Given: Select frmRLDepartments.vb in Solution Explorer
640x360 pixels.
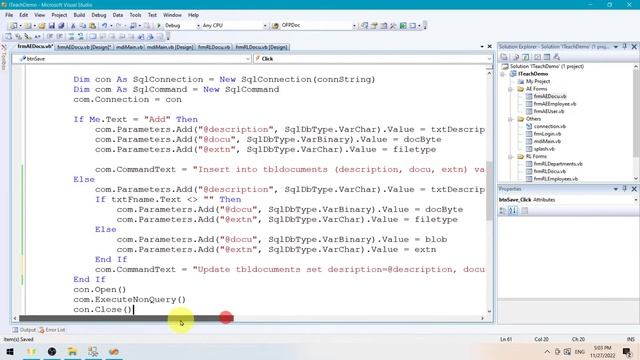Looking at the screenshot, I should (558, 164).
